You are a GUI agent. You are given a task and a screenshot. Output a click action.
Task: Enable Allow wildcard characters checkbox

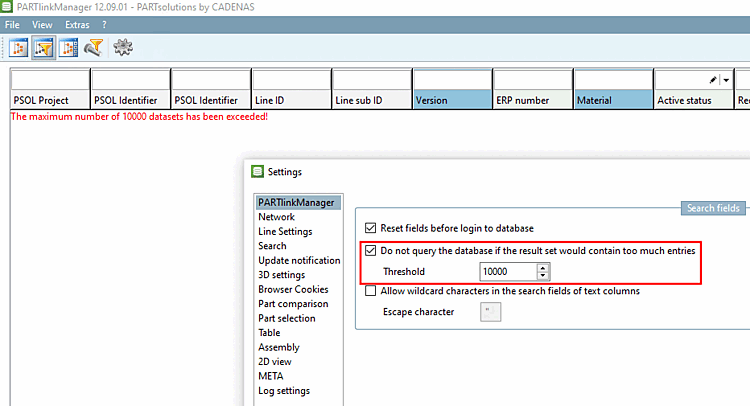point(370,291)
